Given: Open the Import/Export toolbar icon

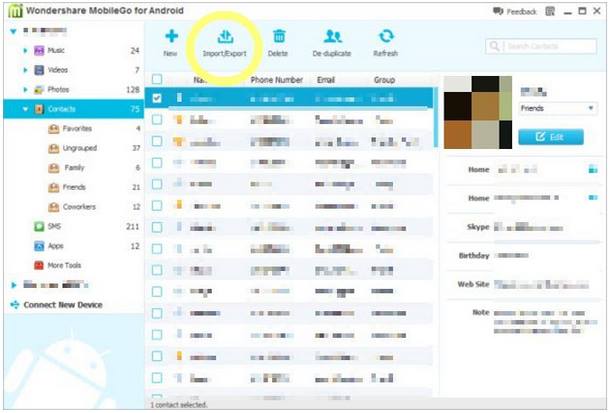Looking at the screenshot, I should pyautogui.click(x=225, y=37).
